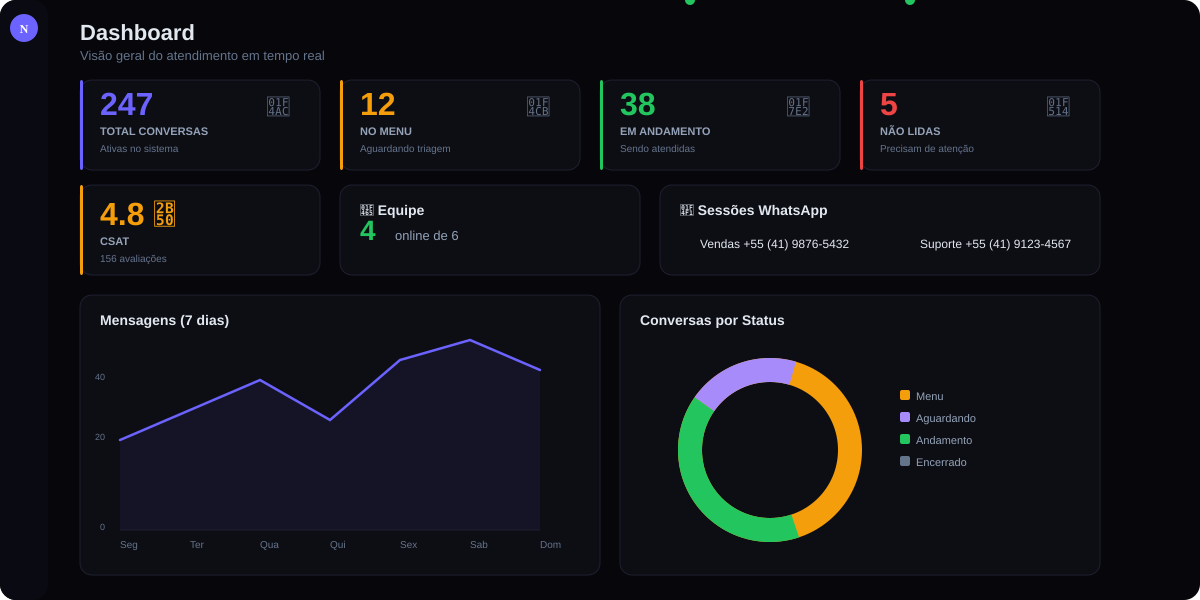The image size is (1200, 600).
Task: Click the Suporte phone number
Action: coord(995,243)
